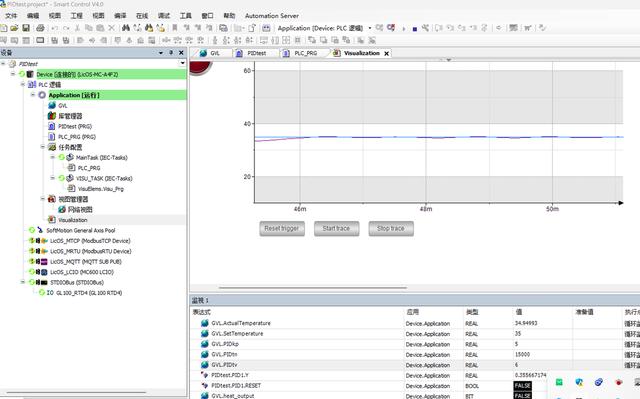Switch to the PLC_PRG editor tab
The image size is (640, 399).
301,53
